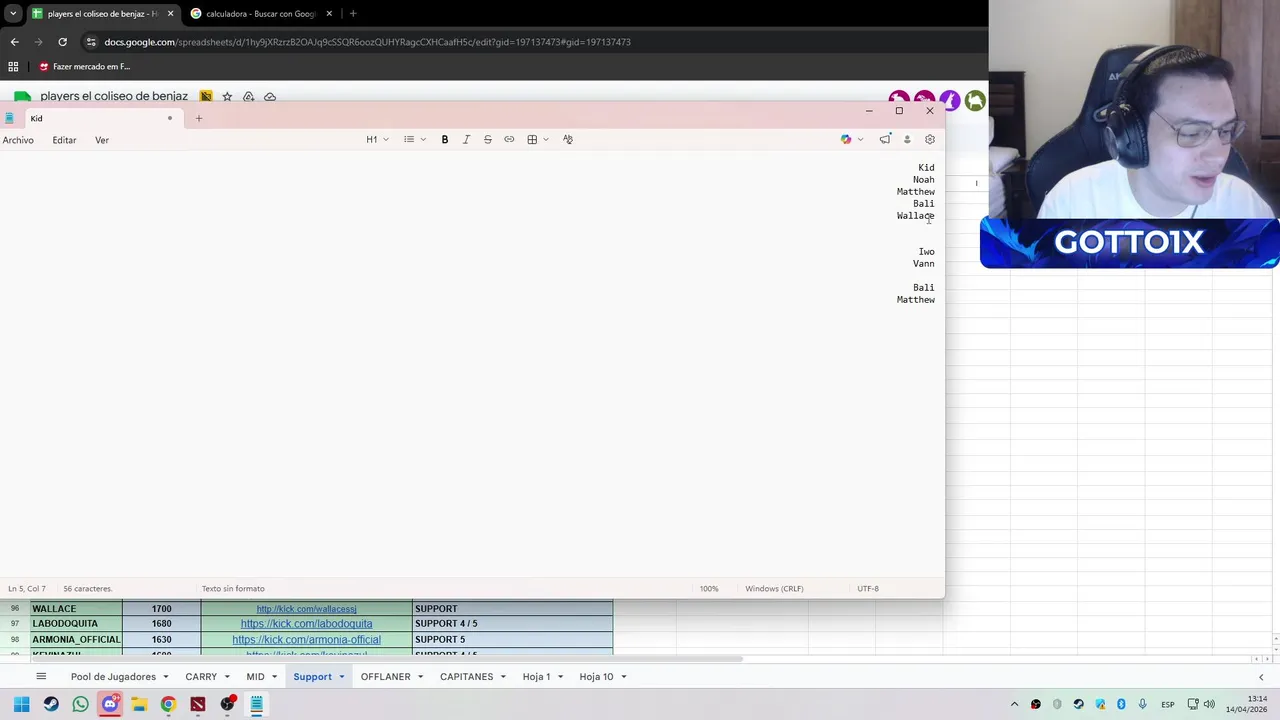Click the name Iwo in Notepad text
The width and height of the screenshot is (1280, 720).
click(926, 252)
